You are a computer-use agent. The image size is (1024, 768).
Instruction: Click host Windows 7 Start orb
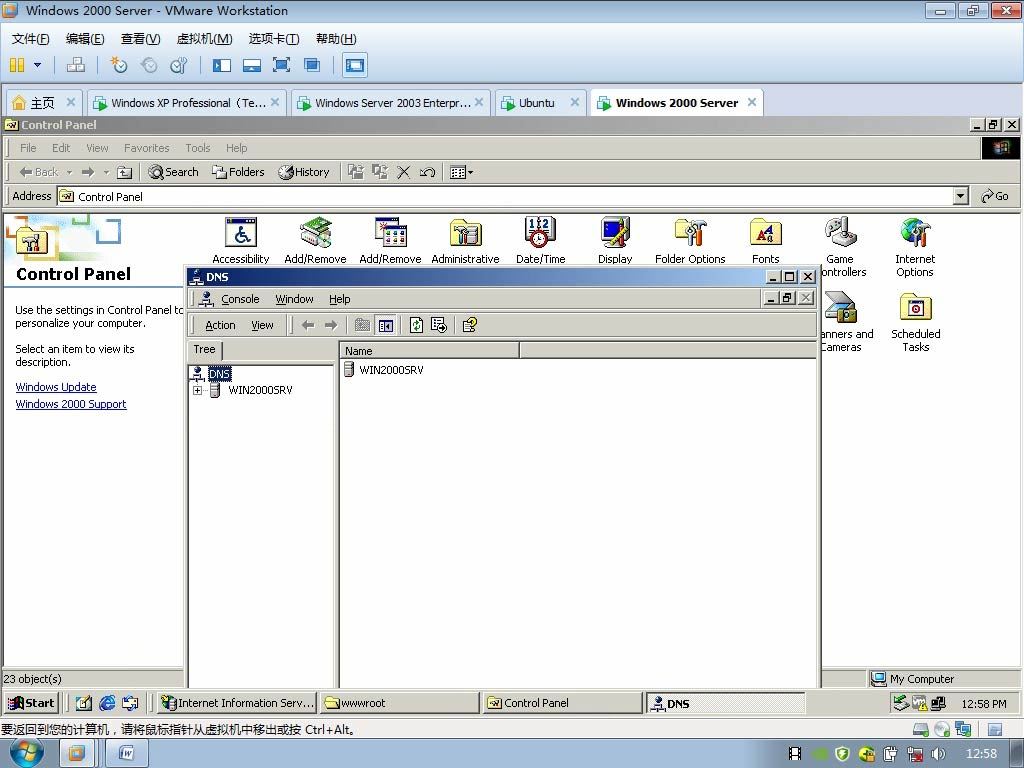tap(26, 753)
